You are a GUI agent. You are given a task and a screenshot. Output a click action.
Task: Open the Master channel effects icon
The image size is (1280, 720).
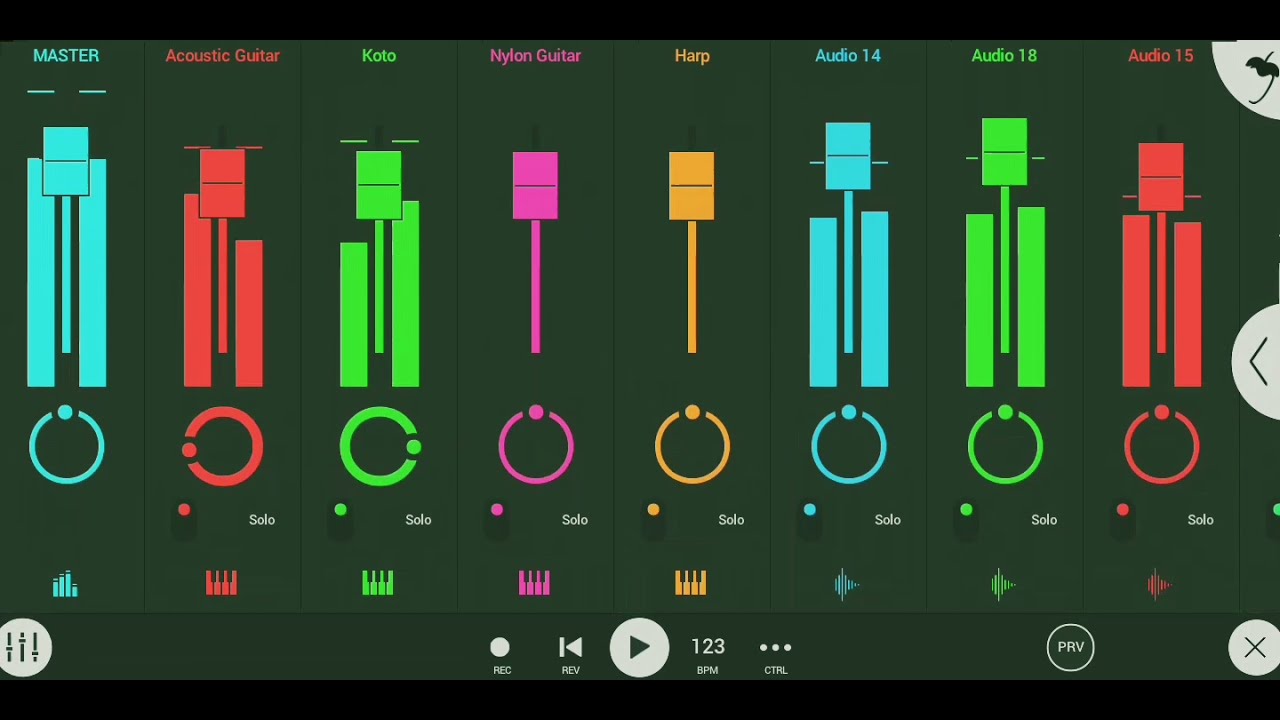(x=65, y=583)
